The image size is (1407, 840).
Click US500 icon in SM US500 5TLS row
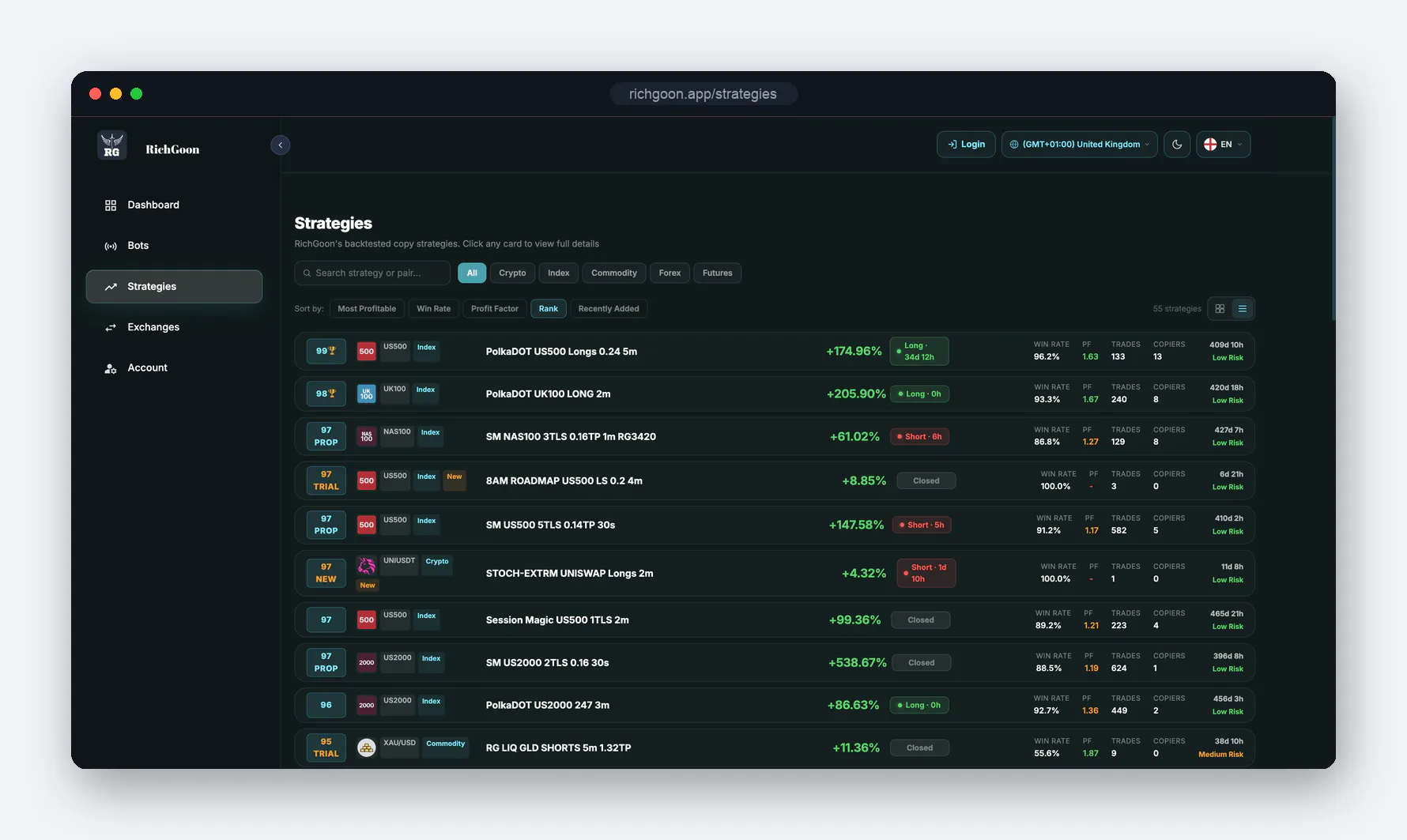coord(366,525)
